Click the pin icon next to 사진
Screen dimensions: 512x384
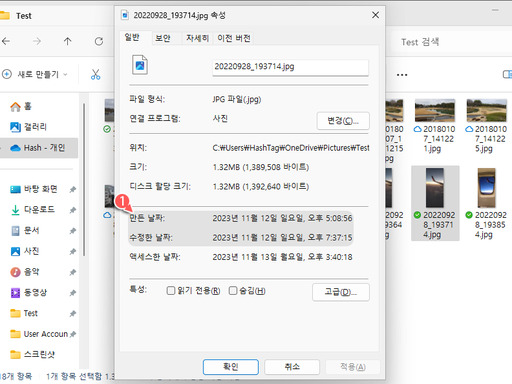[x=73, y=252]
